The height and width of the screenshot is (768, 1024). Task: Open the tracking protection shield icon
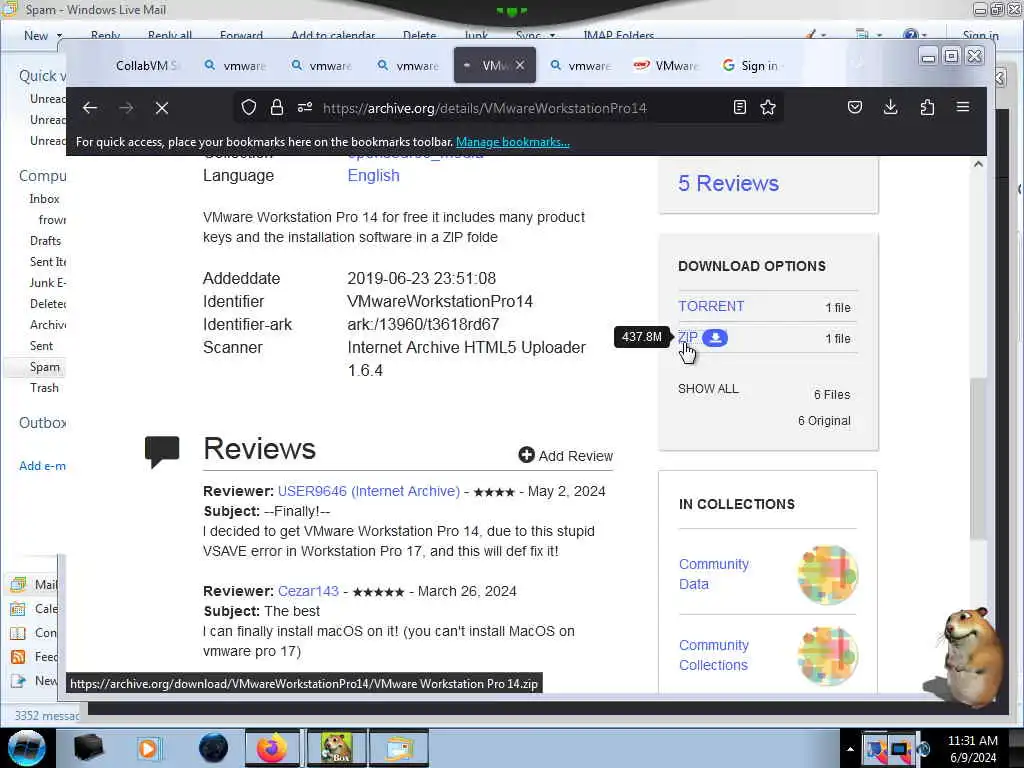249,107
